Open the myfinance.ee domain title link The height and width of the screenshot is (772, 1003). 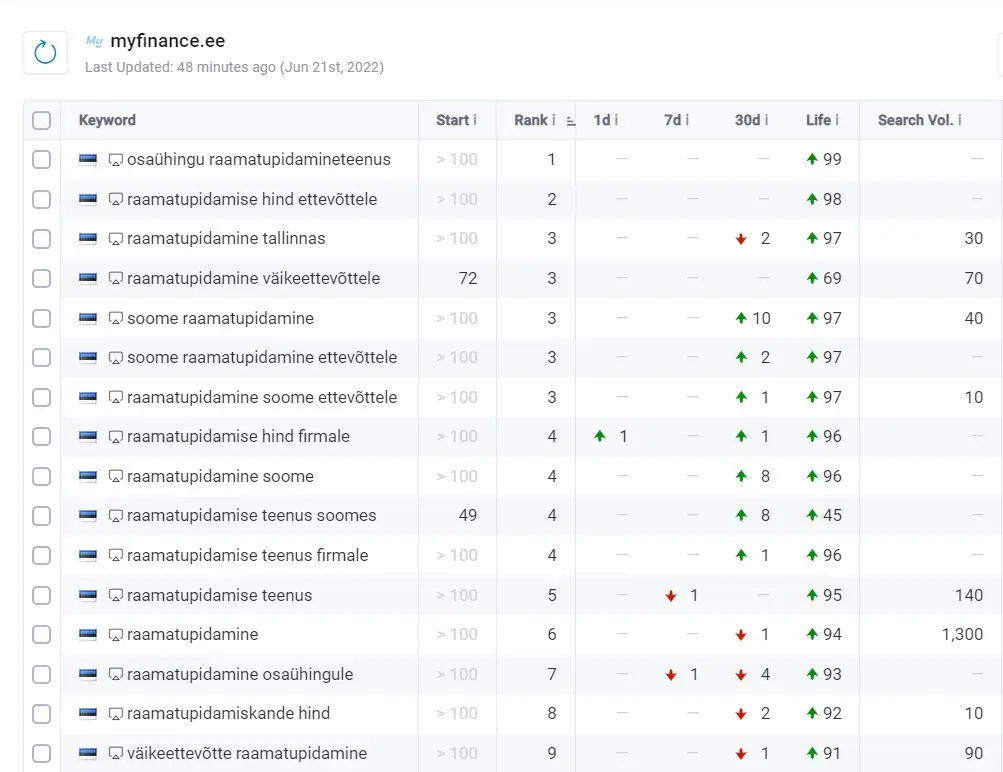[167, 41]
